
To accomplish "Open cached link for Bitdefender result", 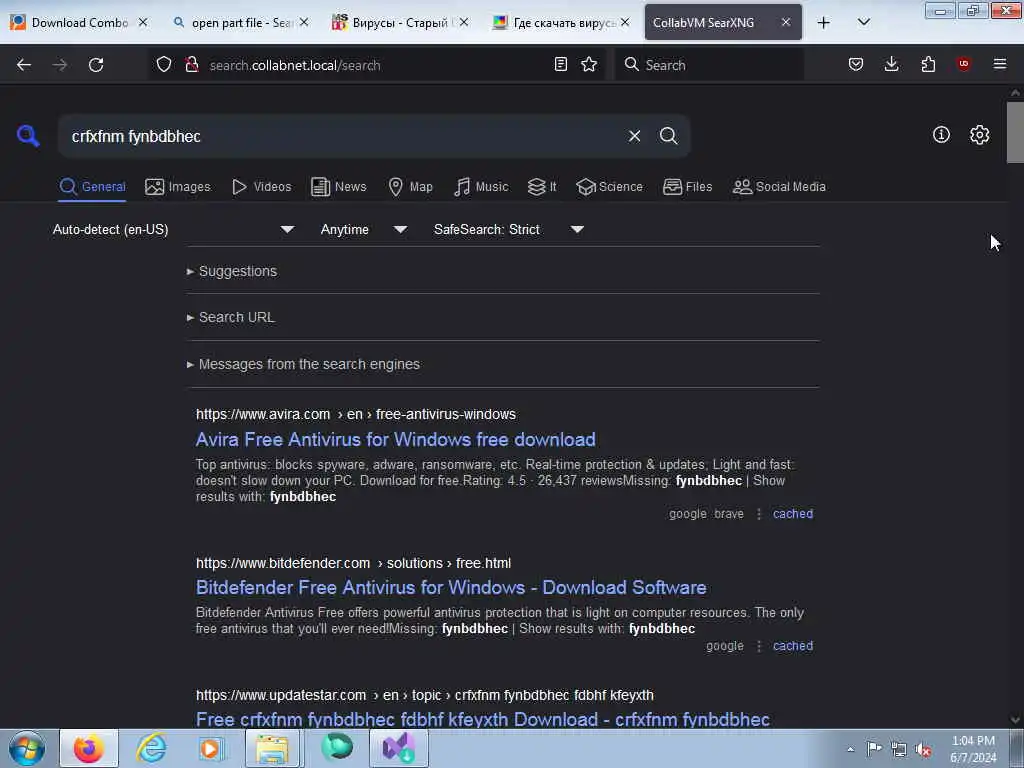I will pos(793,646).
